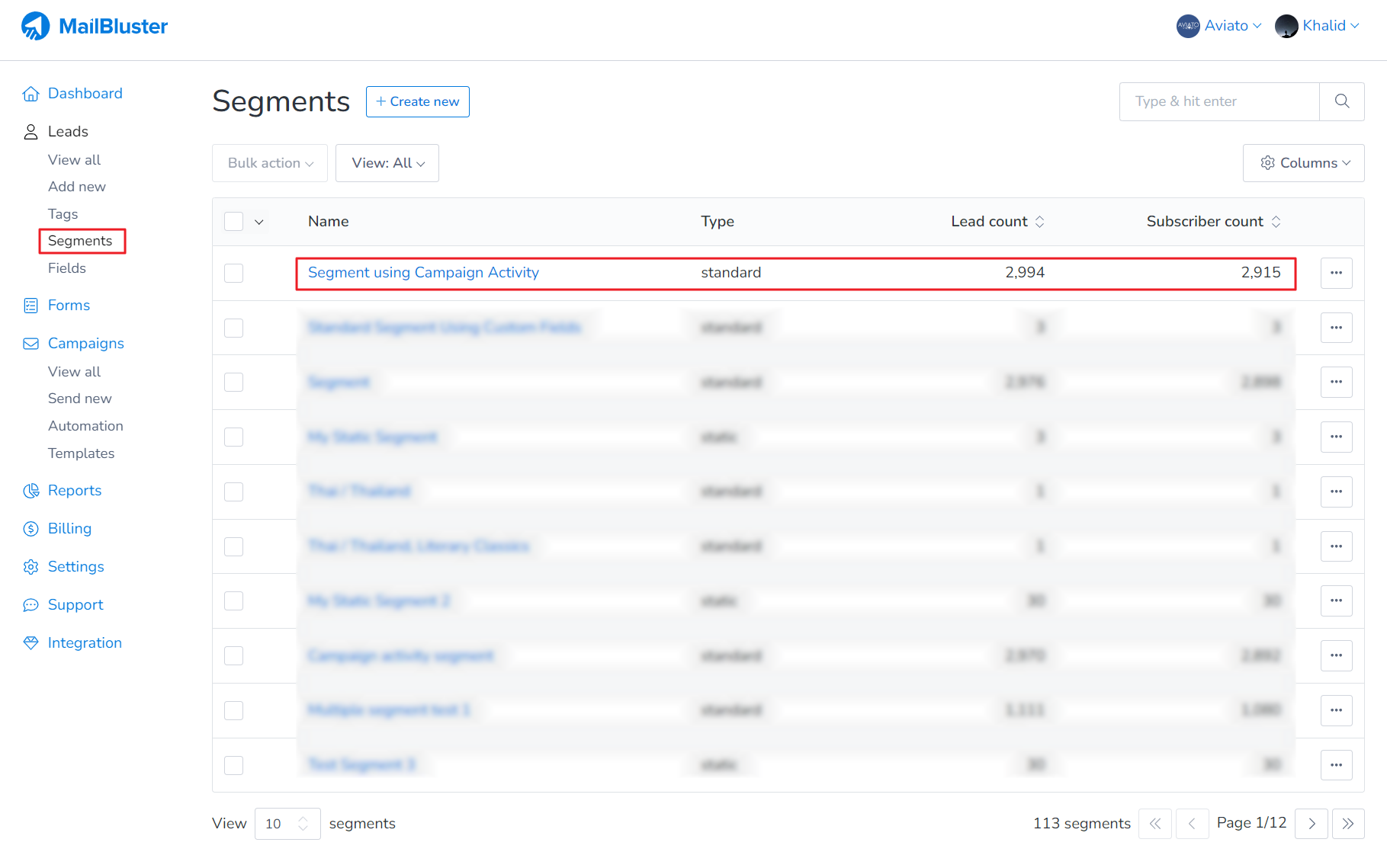
Task: Select checkbox in the last table row
Action: point(234,765)
